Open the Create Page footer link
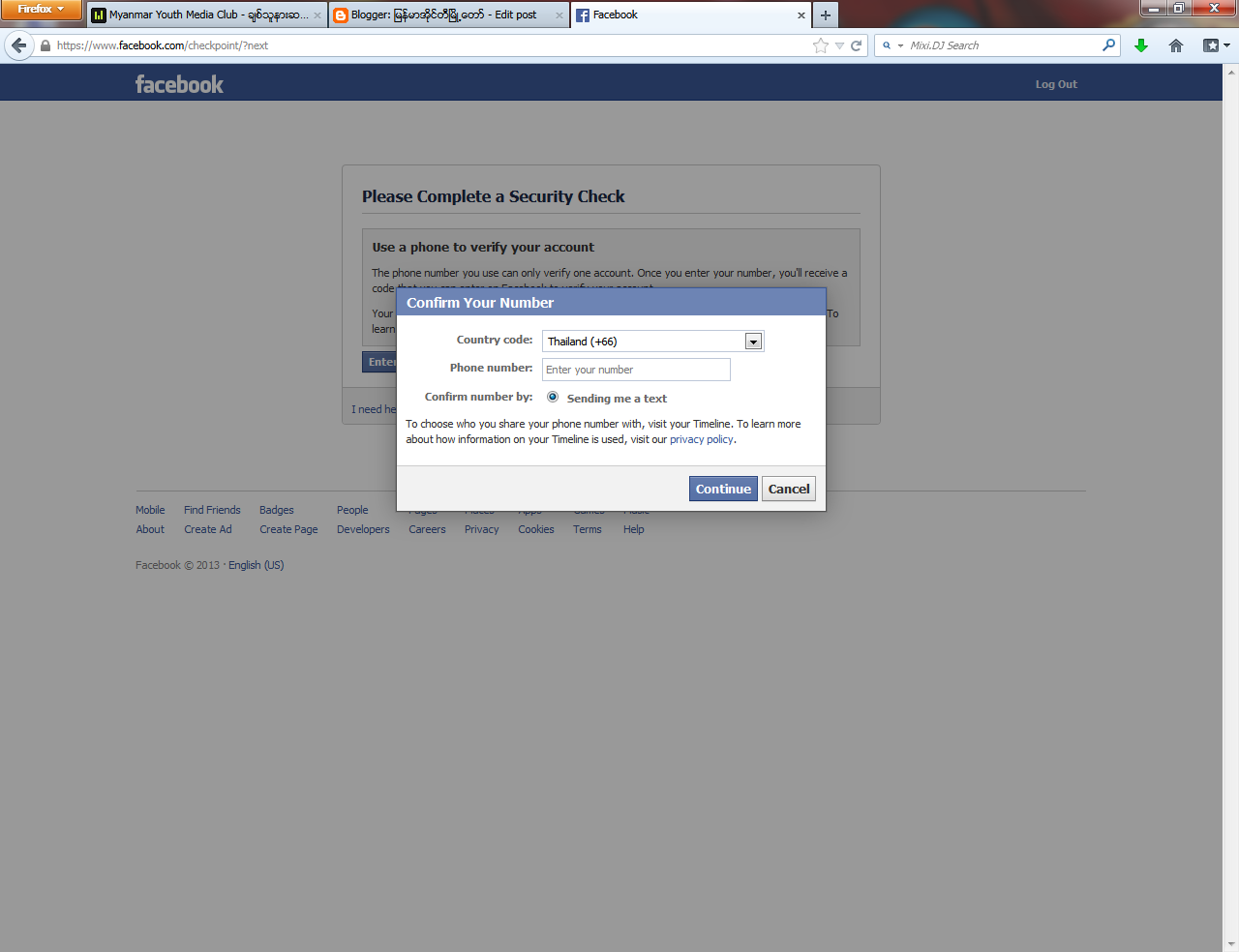This screenshot has width=1239, height=952. point(288,529)
